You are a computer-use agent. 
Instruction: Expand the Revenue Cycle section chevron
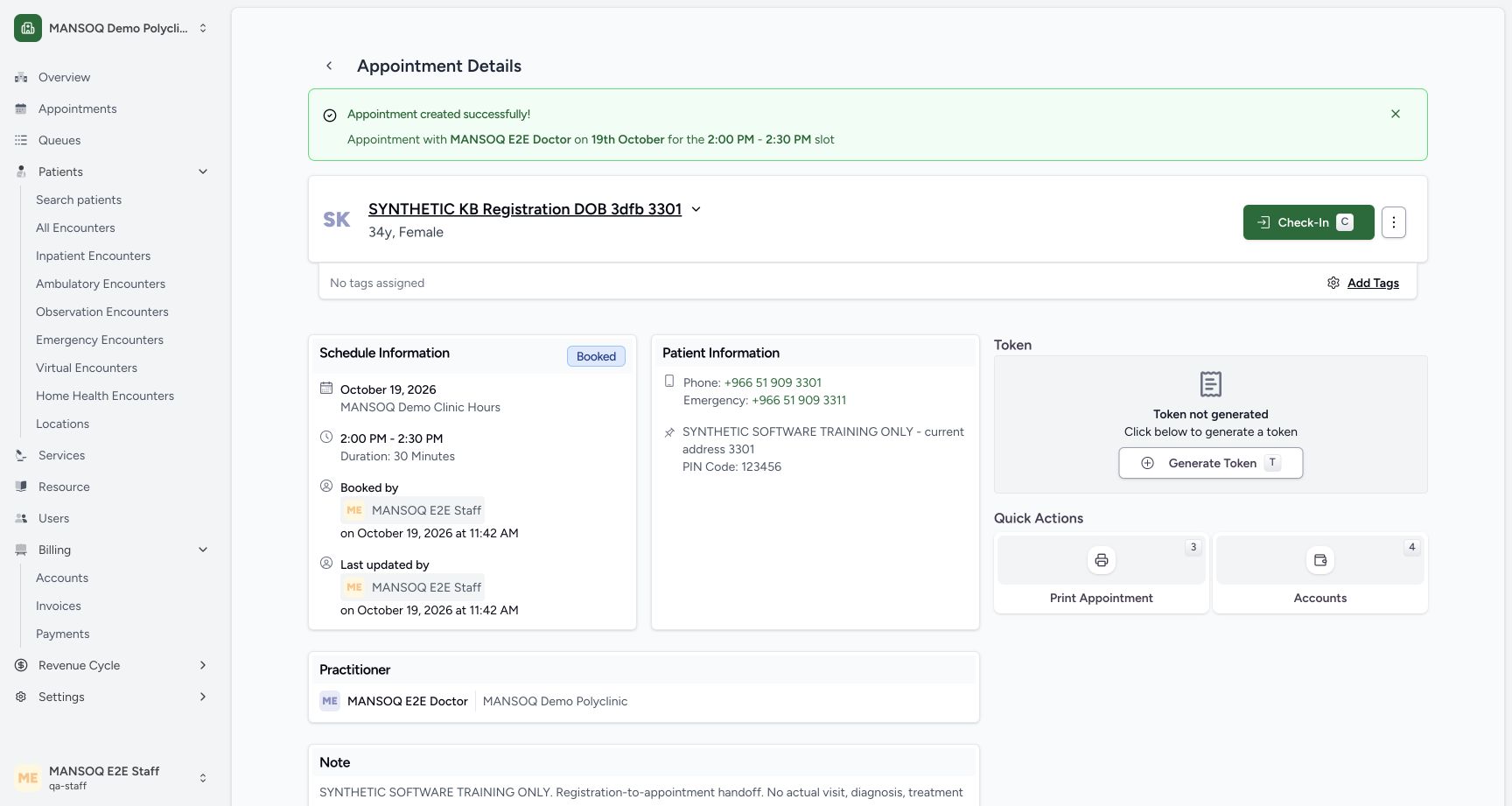(203, 665)
